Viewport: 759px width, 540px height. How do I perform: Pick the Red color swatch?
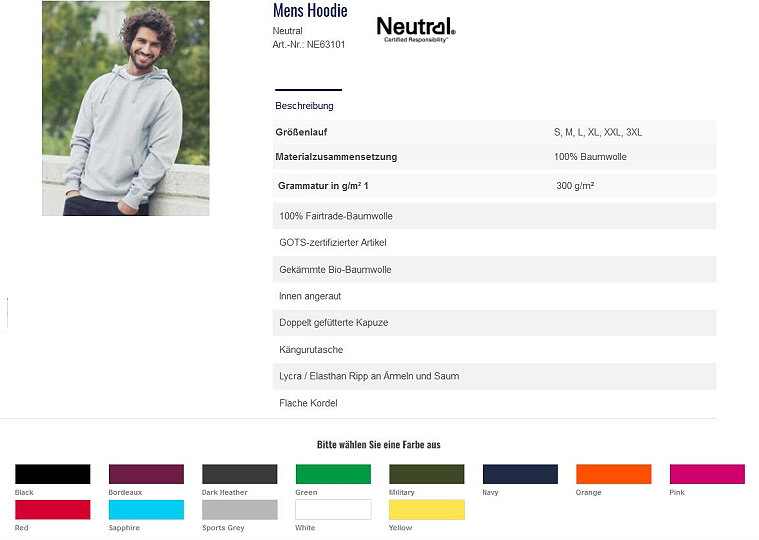(52, 510)
